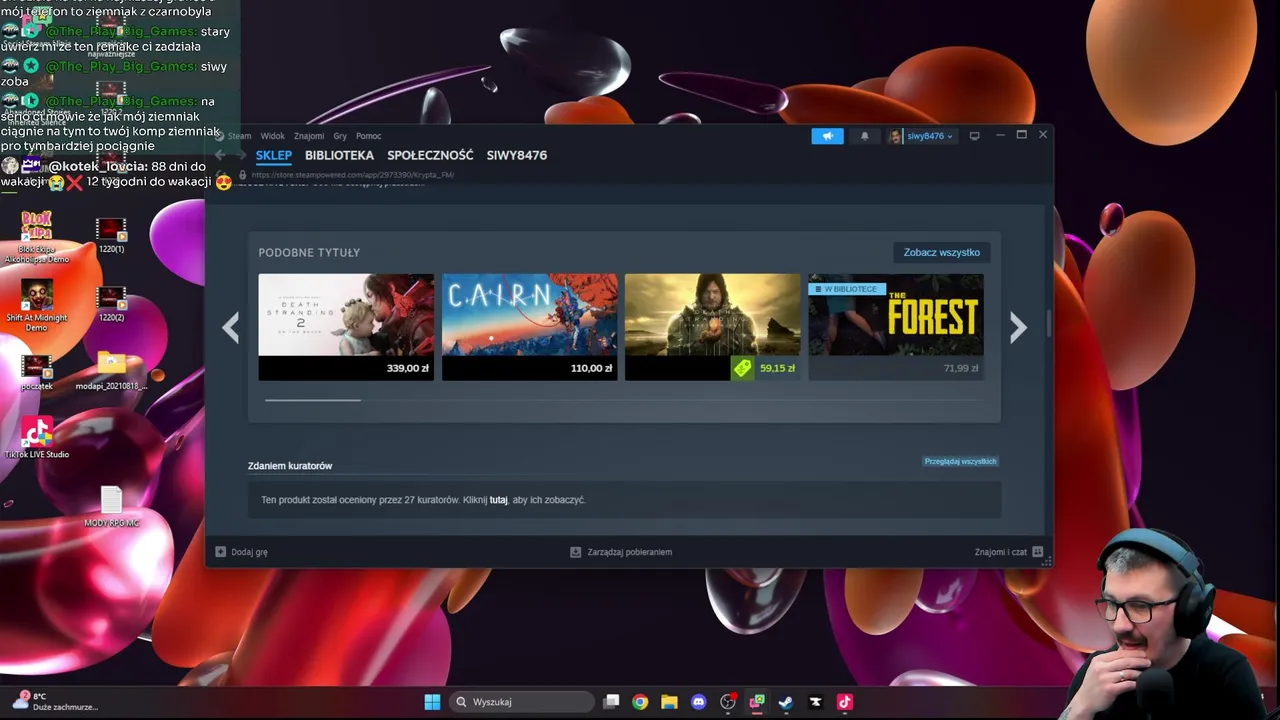
Task: Click the W BIBLIOTECE badge
Action: (x=847, y=289)
